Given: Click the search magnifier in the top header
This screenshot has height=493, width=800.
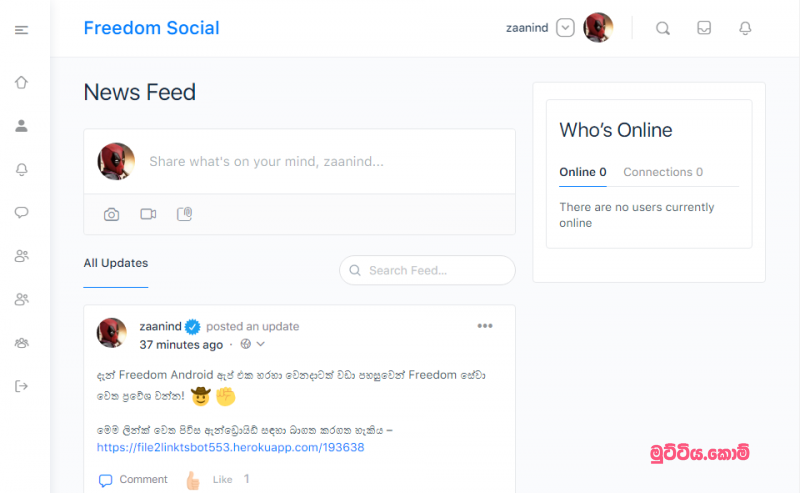Looking at the screenshot, I should [663, 28].
